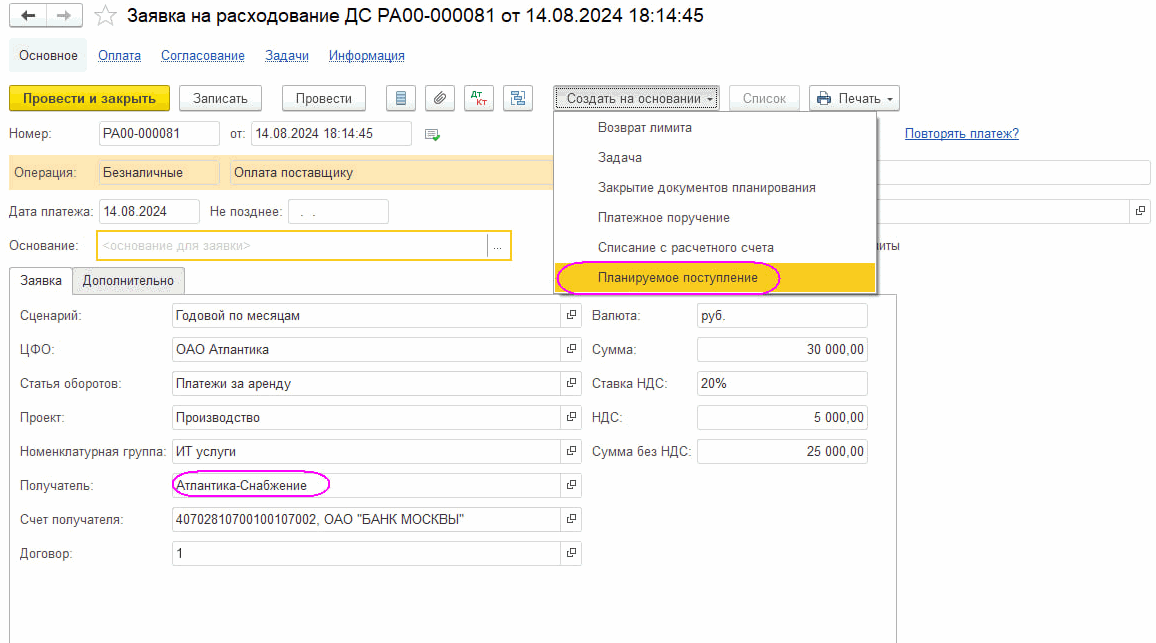Open the Получатель field lookup icon

click(x=571, y=485)
